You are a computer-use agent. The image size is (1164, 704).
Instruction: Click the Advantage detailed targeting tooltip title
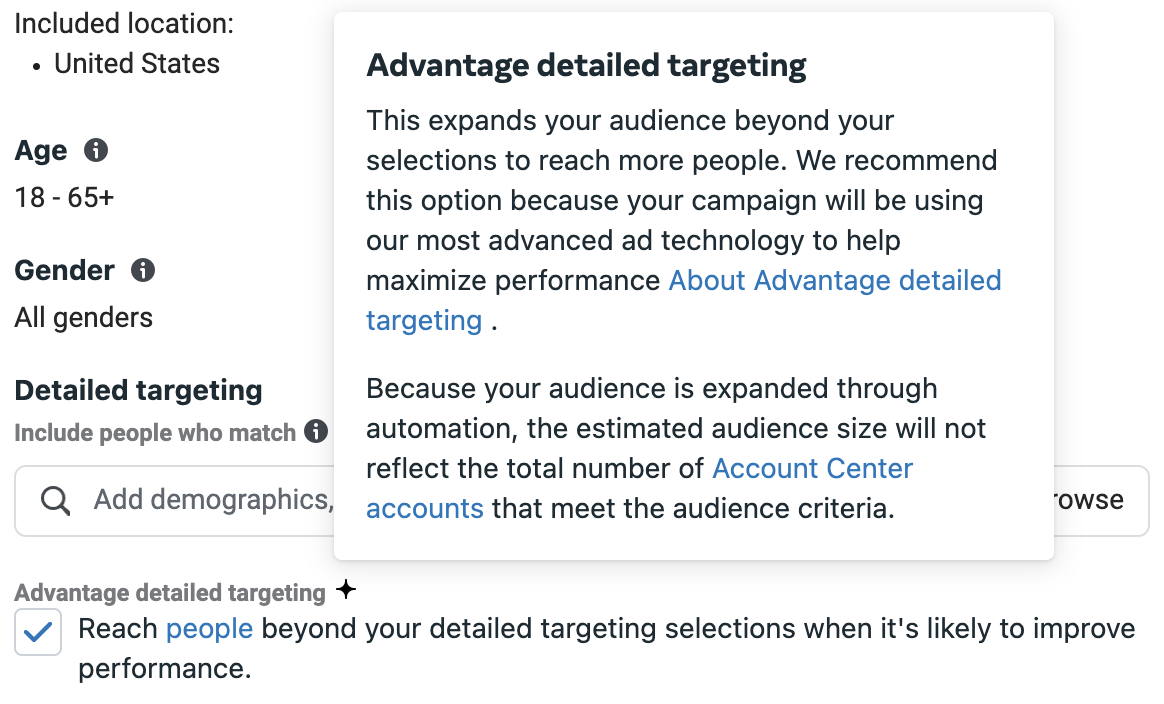[x=586, y=65]
